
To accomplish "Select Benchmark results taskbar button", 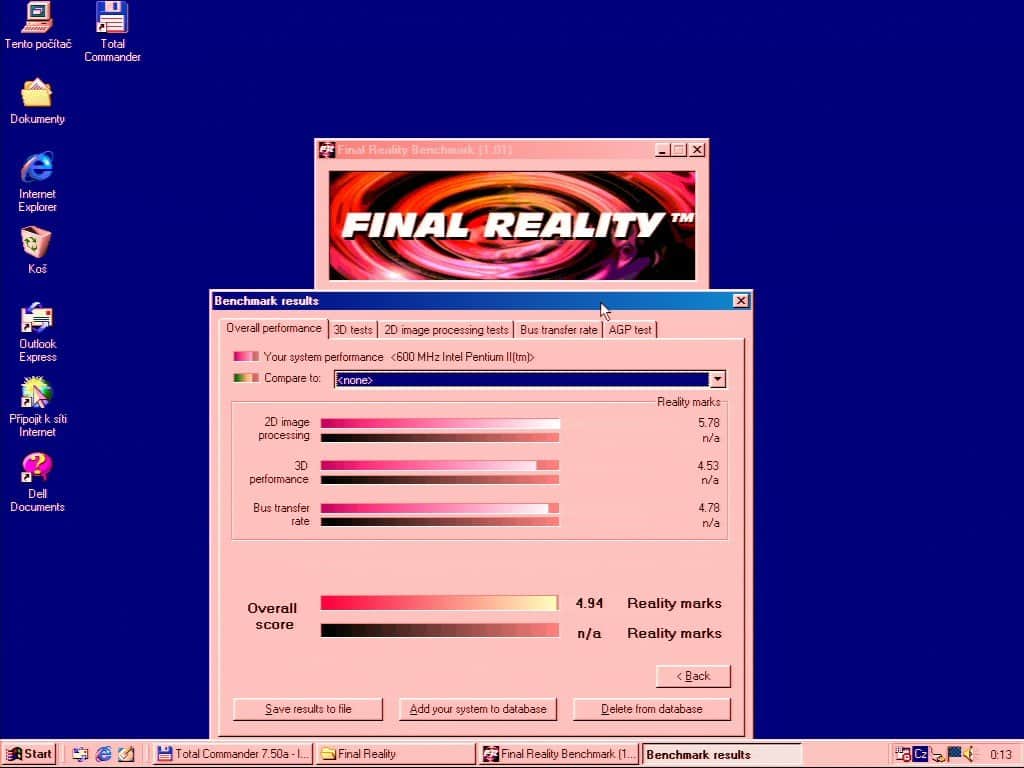I will click(x=722, y=754).
